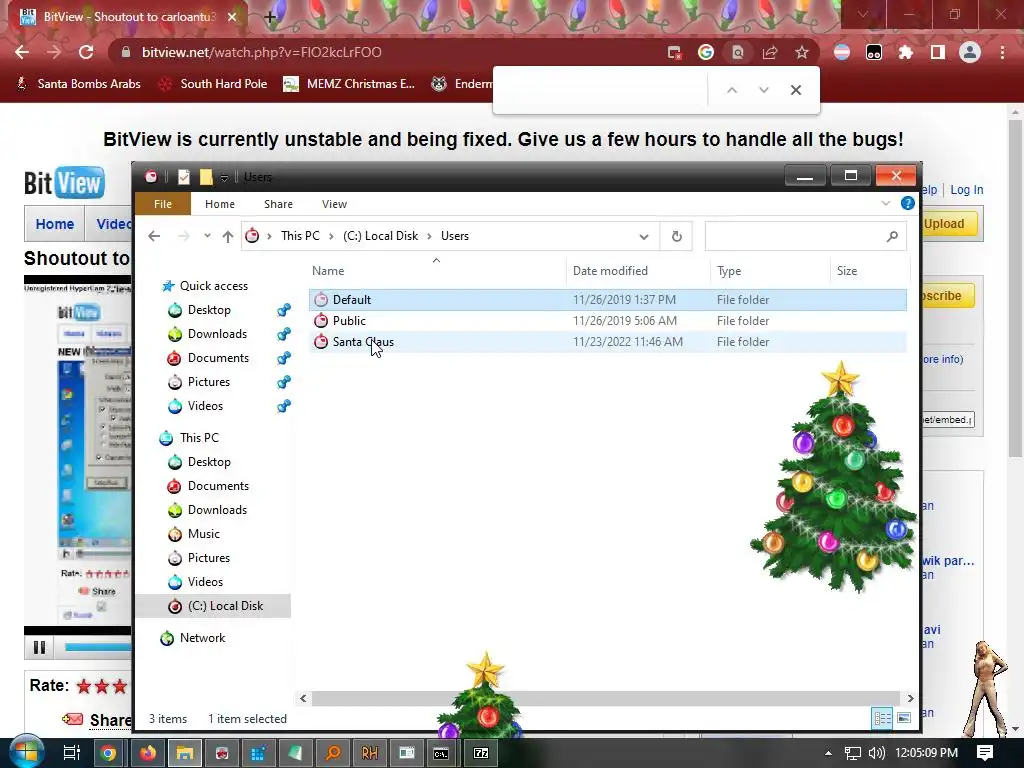Select Quick access in the navigation pane

(x=214, y=285)
